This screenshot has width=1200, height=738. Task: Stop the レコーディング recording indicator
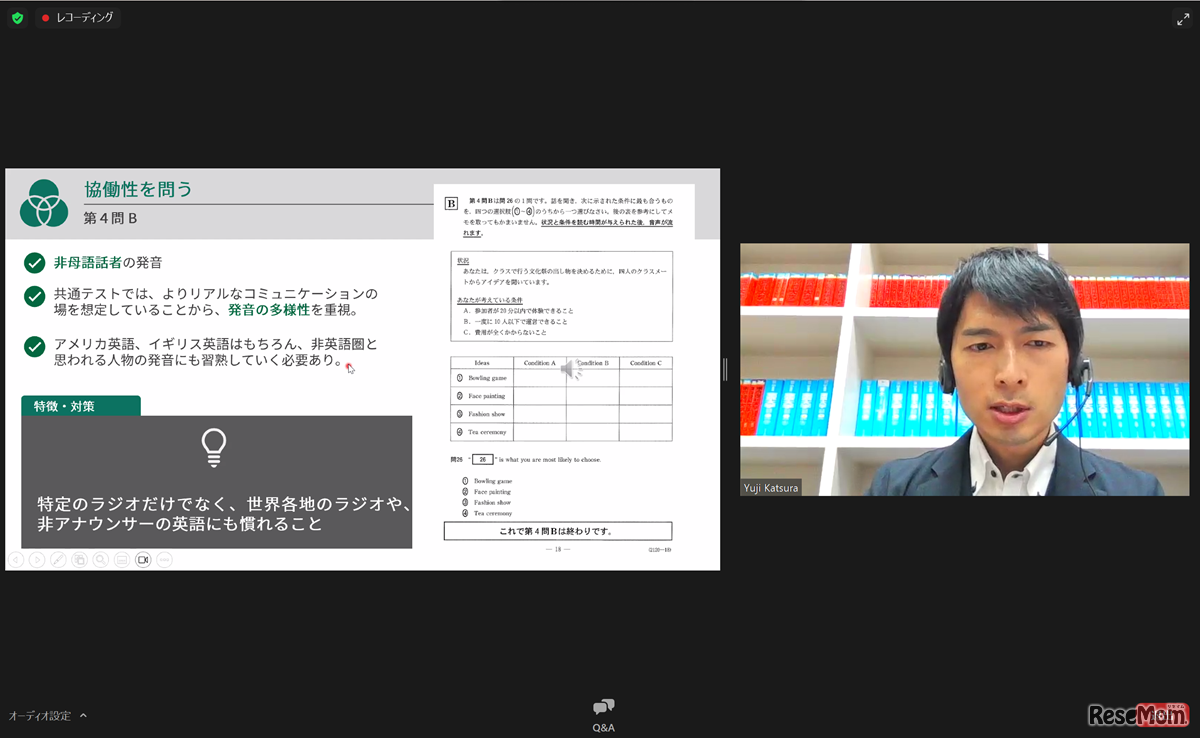[x=77, y=17]
